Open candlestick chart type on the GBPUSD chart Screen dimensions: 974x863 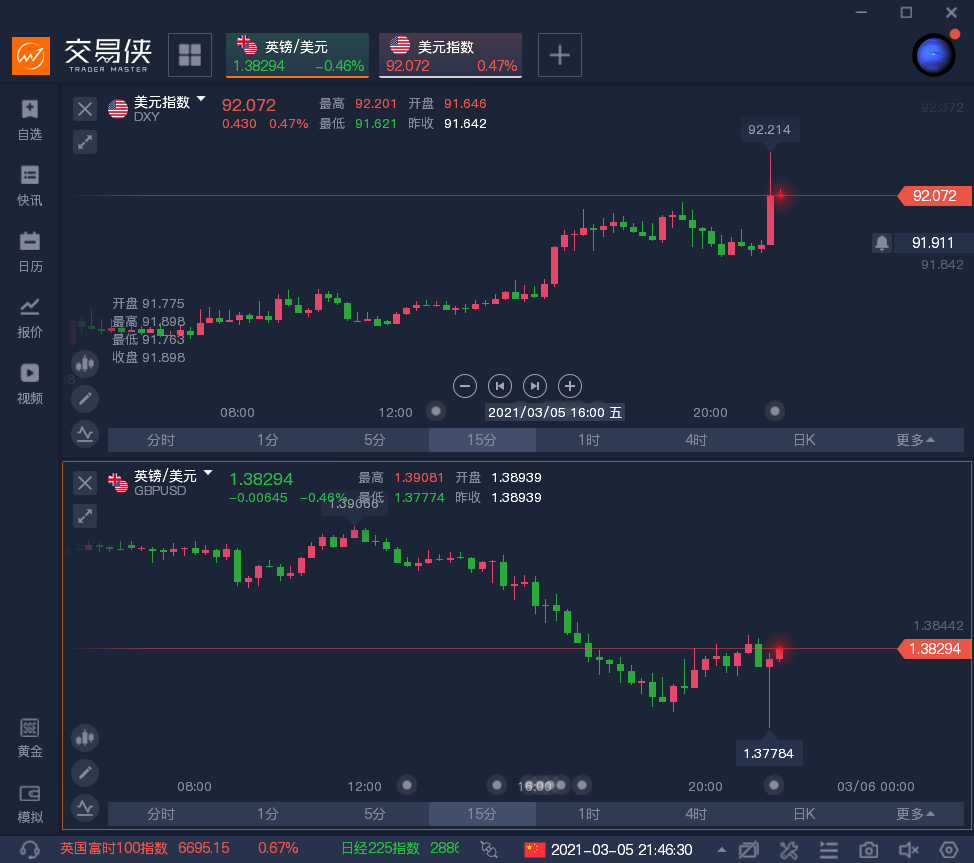(85, 738)
